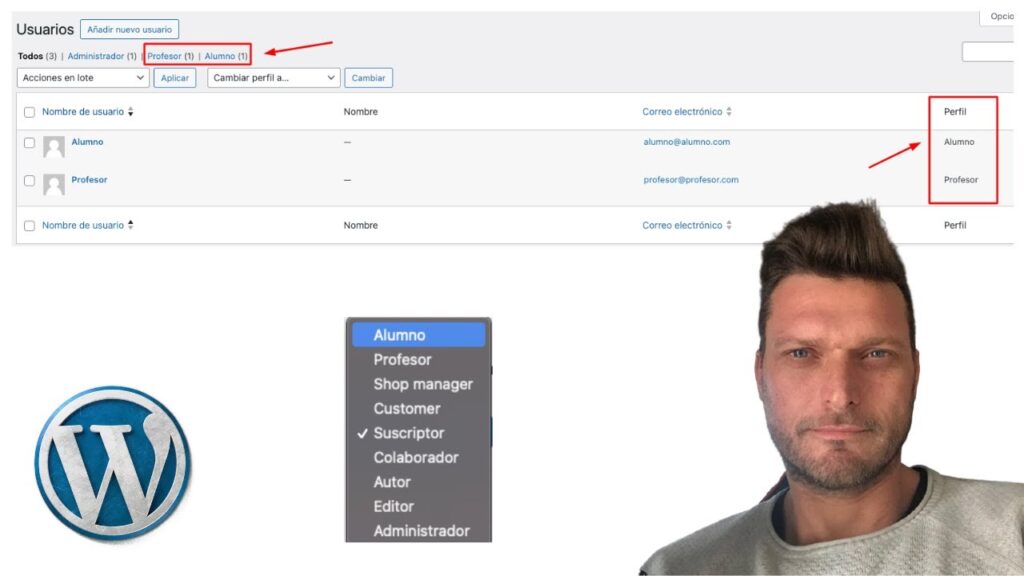
Task: Click sort arrows beside header Nombre de usuario
Action: tap(131, 112)
